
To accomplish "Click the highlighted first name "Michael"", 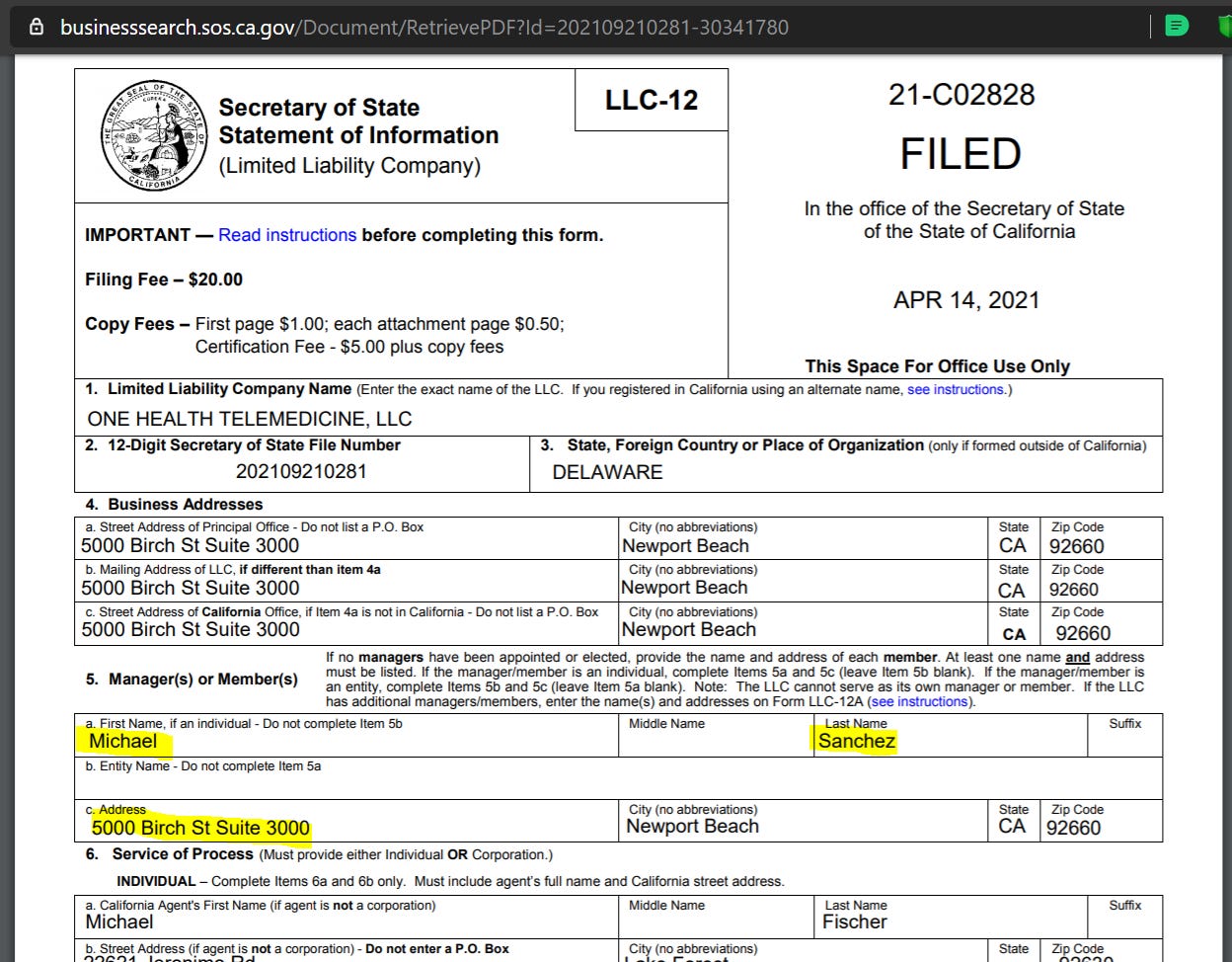I will click(x=123, y=741).
